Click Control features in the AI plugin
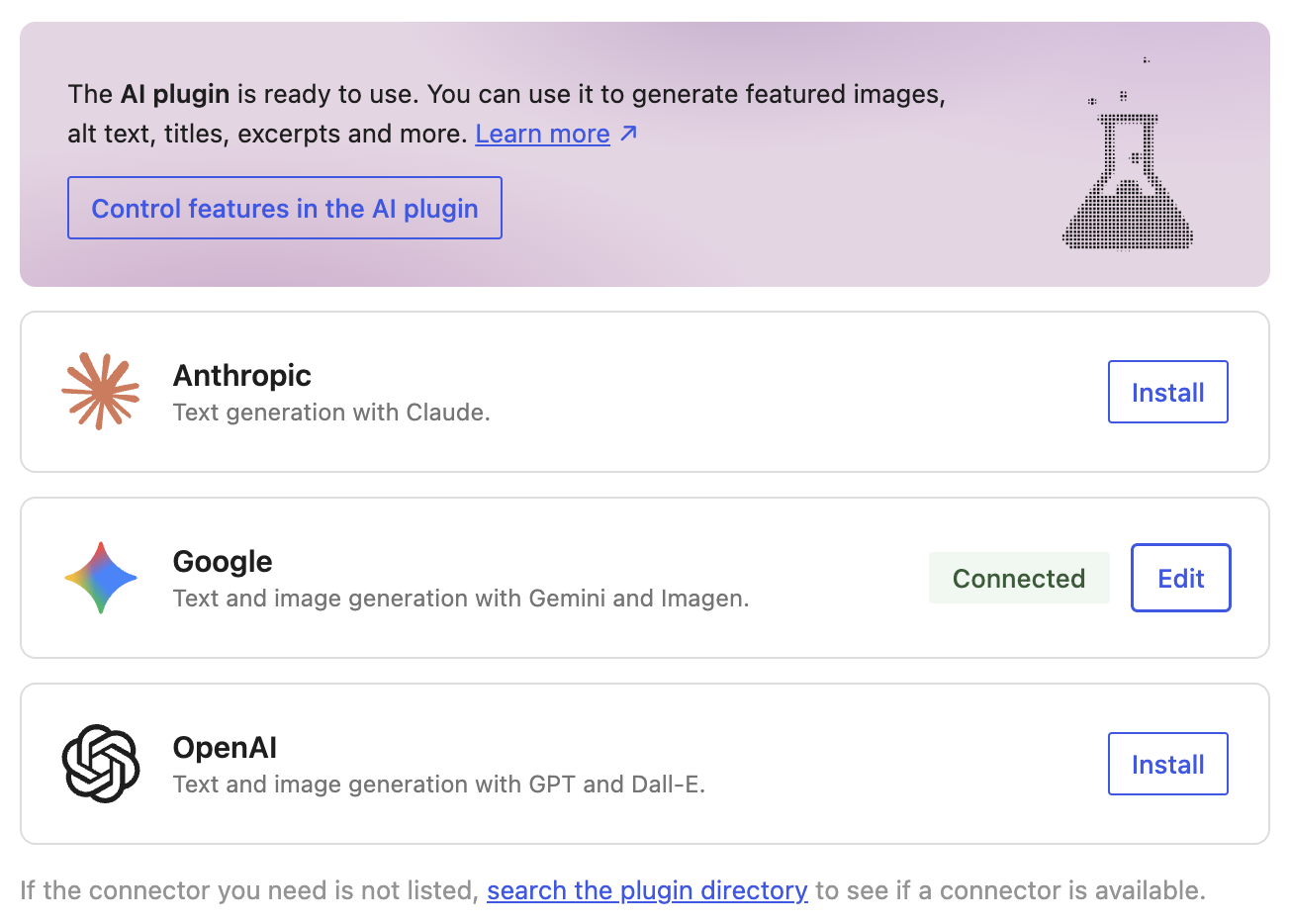 tap(285, 208)
